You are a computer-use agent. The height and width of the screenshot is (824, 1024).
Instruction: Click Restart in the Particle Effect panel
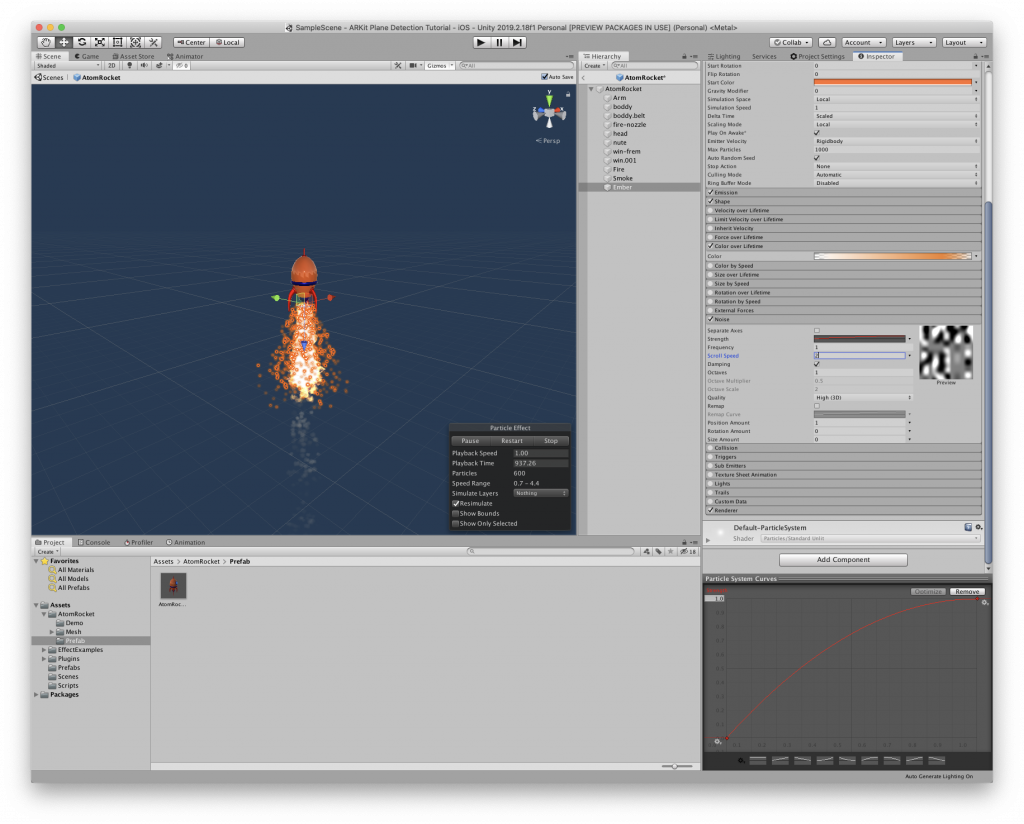[x=511, y=441]
